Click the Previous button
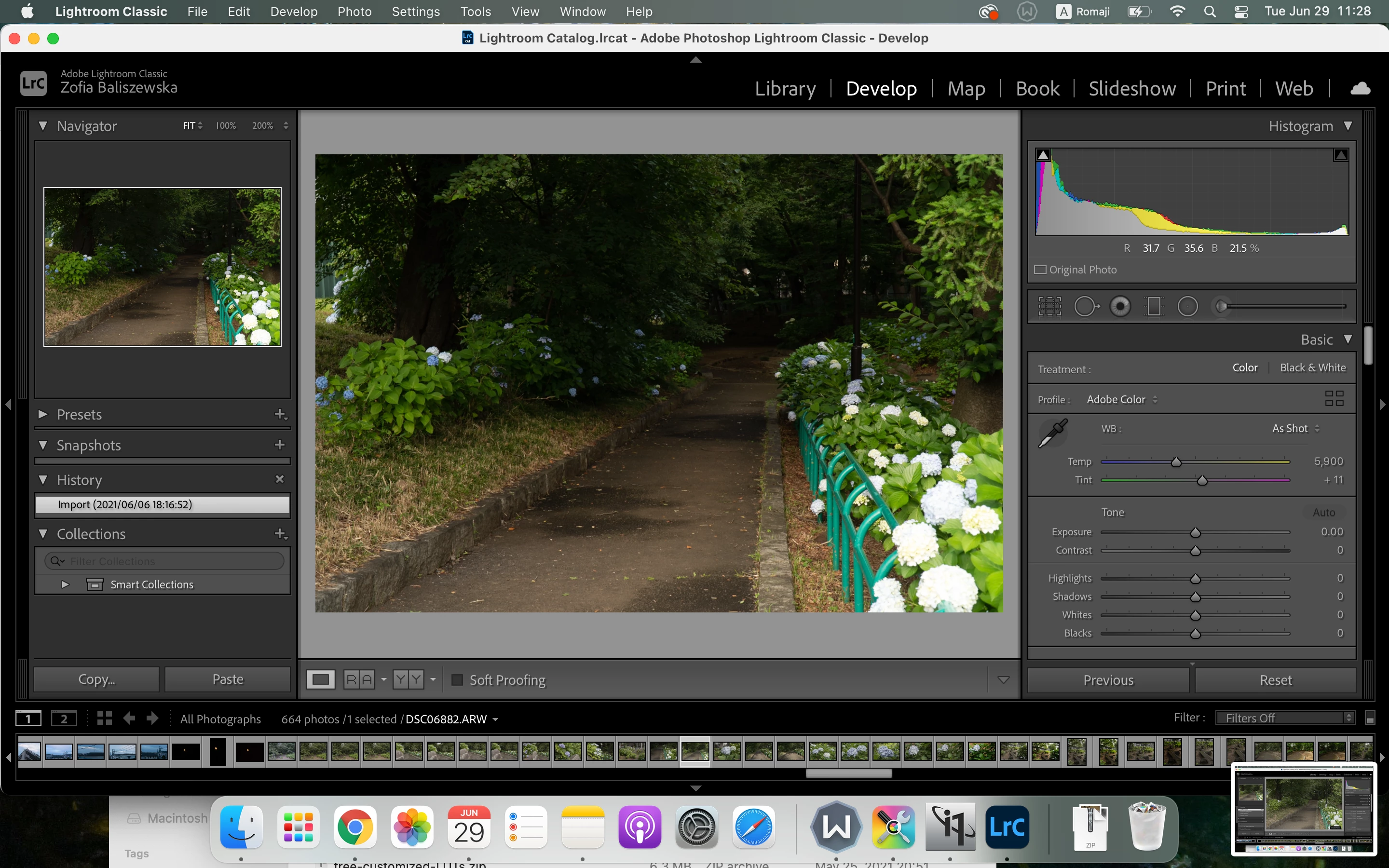1389x868 pixels. tap(1108, 680)
